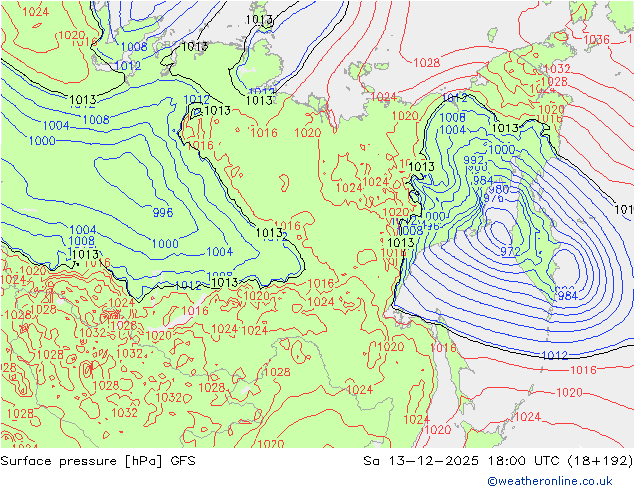Pick the blue 992 isobar label

(473, 160)
